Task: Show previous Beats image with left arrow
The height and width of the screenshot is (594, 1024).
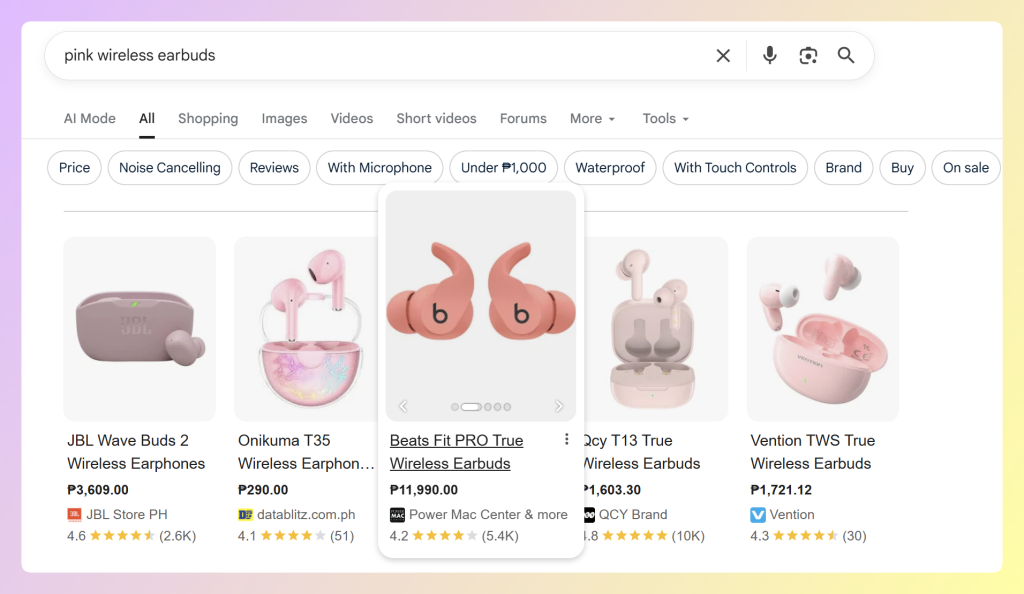Action: (403, 406)
